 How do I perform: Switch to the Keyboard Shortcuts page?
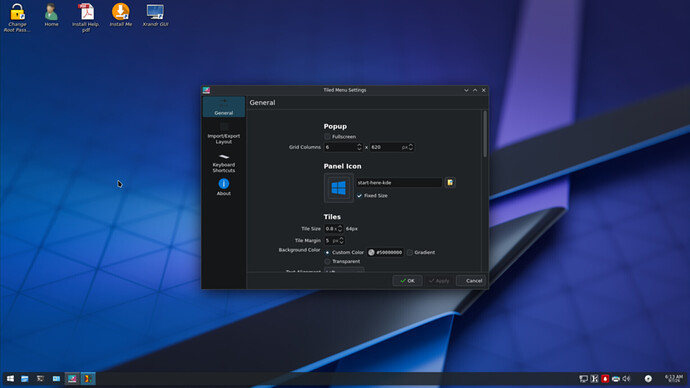pos(224,163)
